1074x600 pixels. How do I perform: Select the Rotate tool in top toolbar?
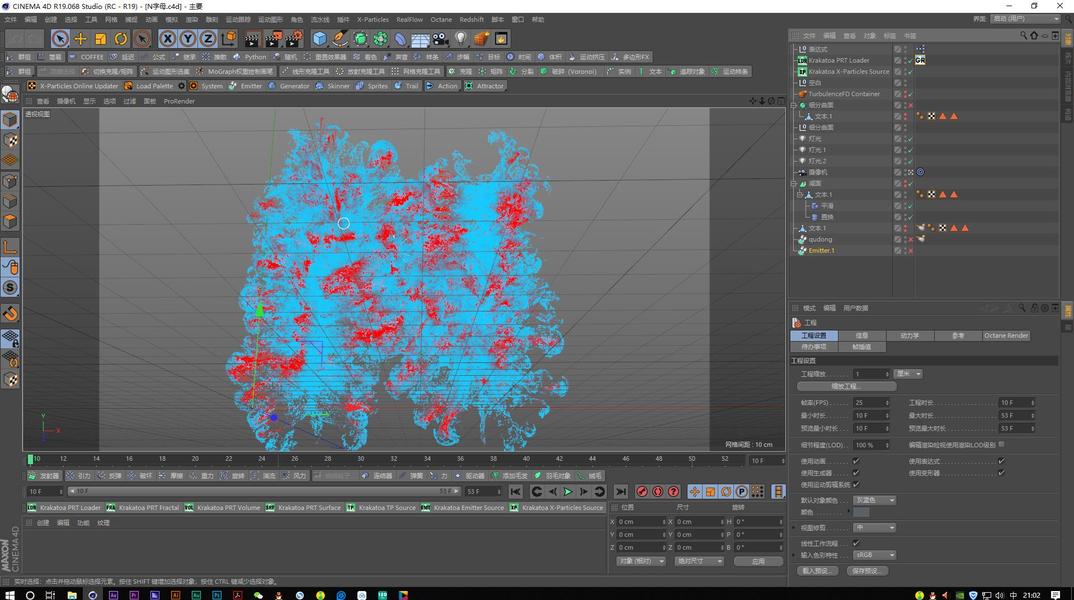point(121,39)
